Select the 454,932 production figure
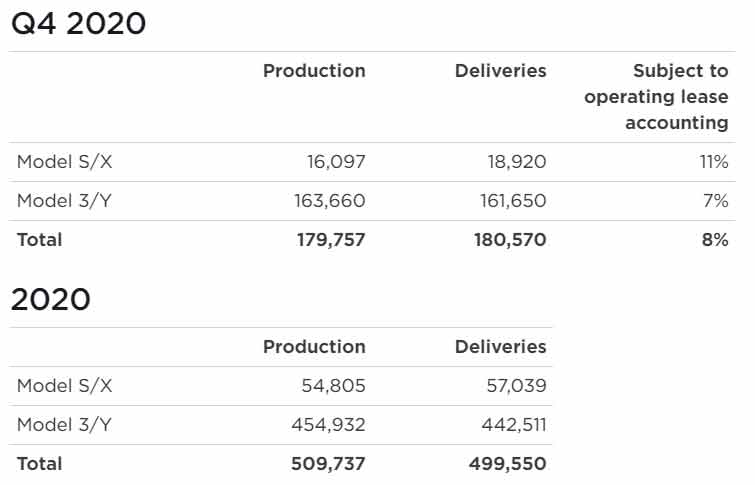Image resolution: width=755 pixels, height=485 pixels. [328, 425]
